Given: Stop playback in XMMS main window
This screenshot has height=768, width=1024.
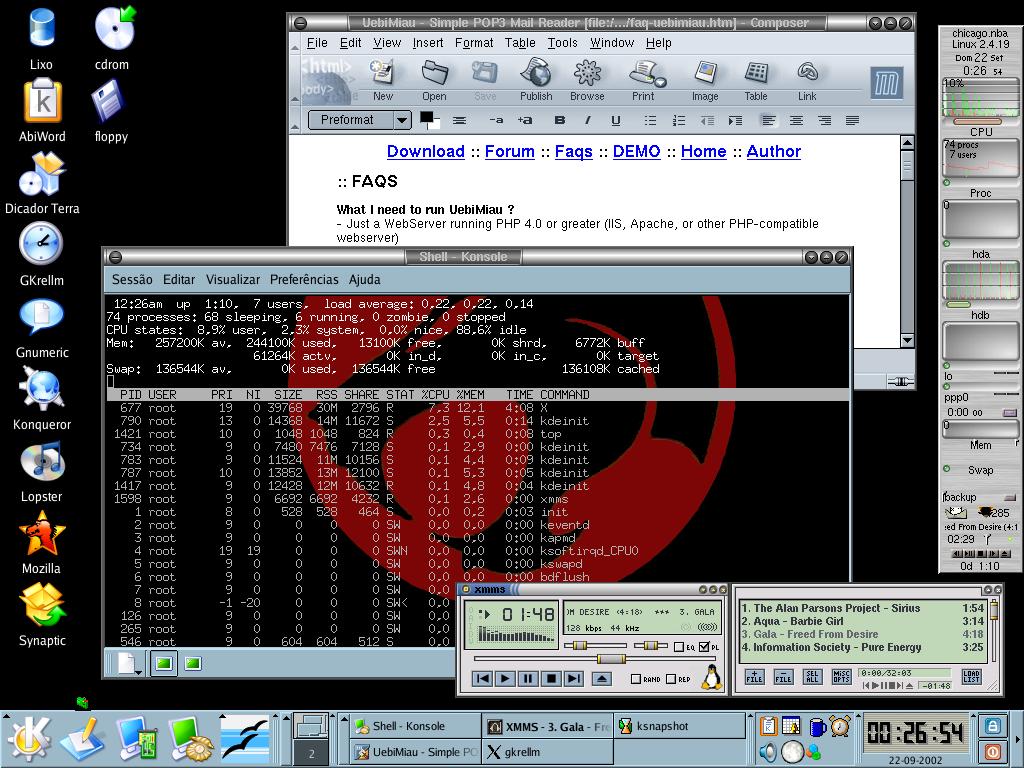Looking at the screenshot, I should pos(551,679).
